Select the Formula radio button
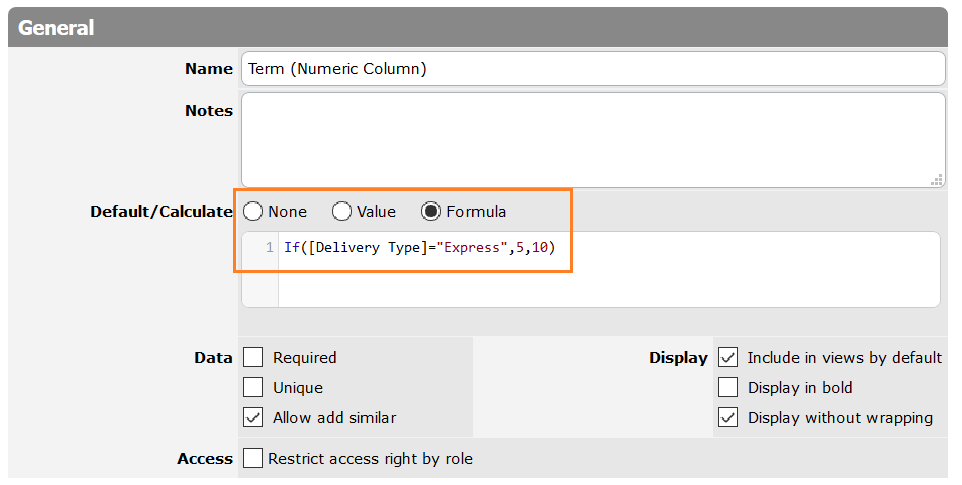 (x=431, y=212)
